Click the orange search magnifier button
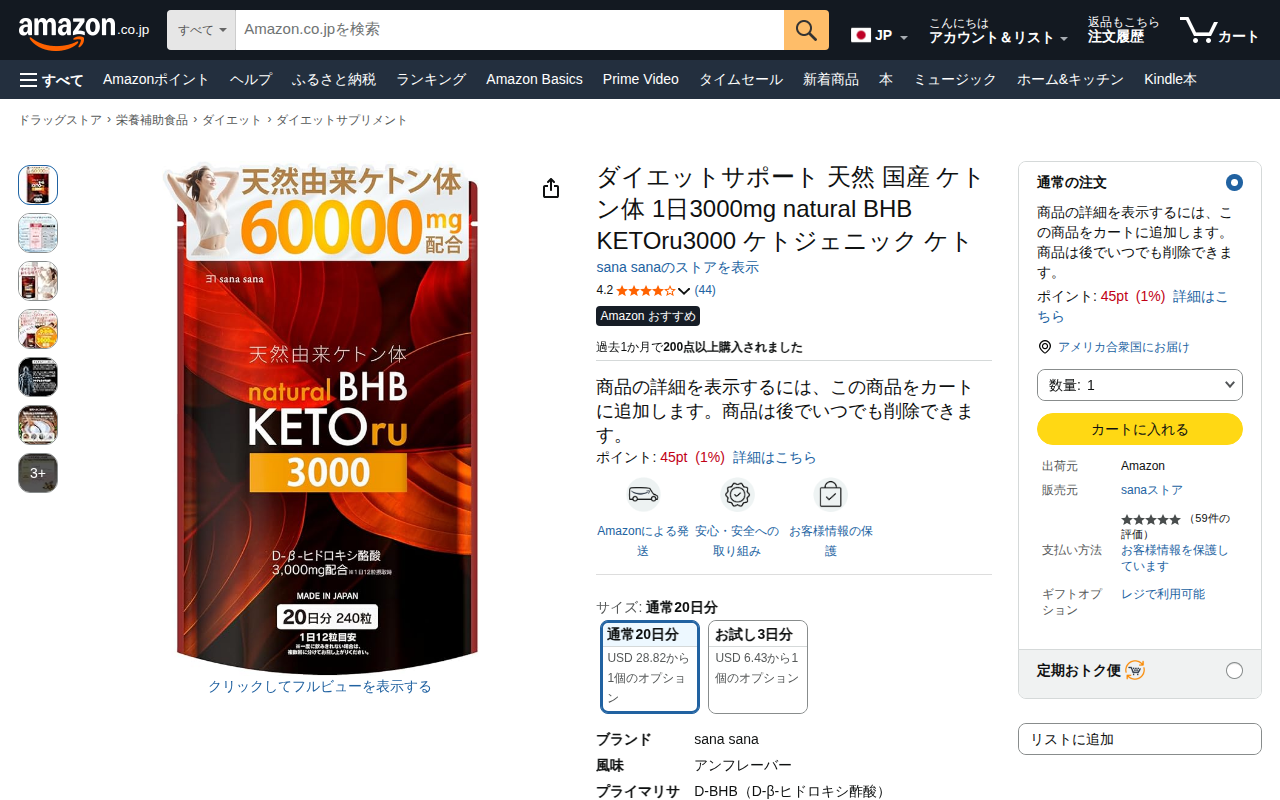The width and height of the screenshot is (1280, 800). pyautogui.click(x=806, y=30)
